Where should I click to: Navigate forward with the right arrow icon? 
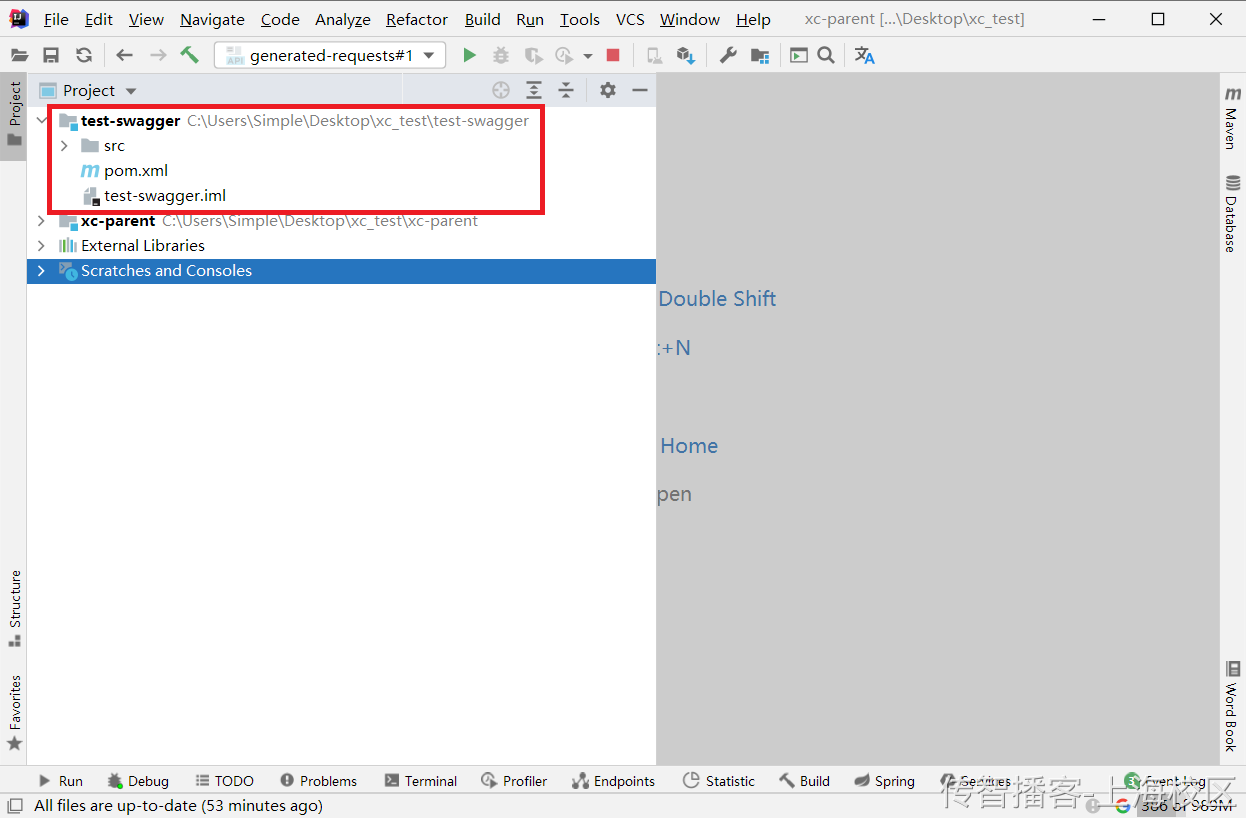click(x=157, y=56)
